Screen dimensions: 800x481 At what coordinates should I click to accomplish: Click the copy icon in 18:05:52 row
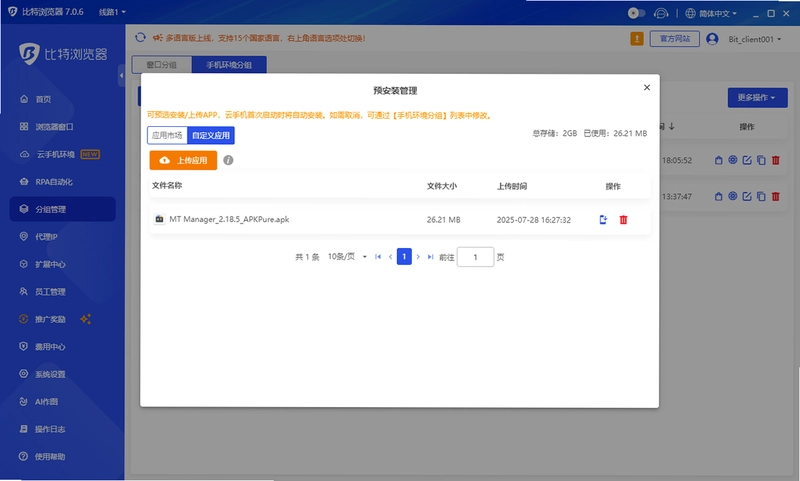click(x=761, y=160)
